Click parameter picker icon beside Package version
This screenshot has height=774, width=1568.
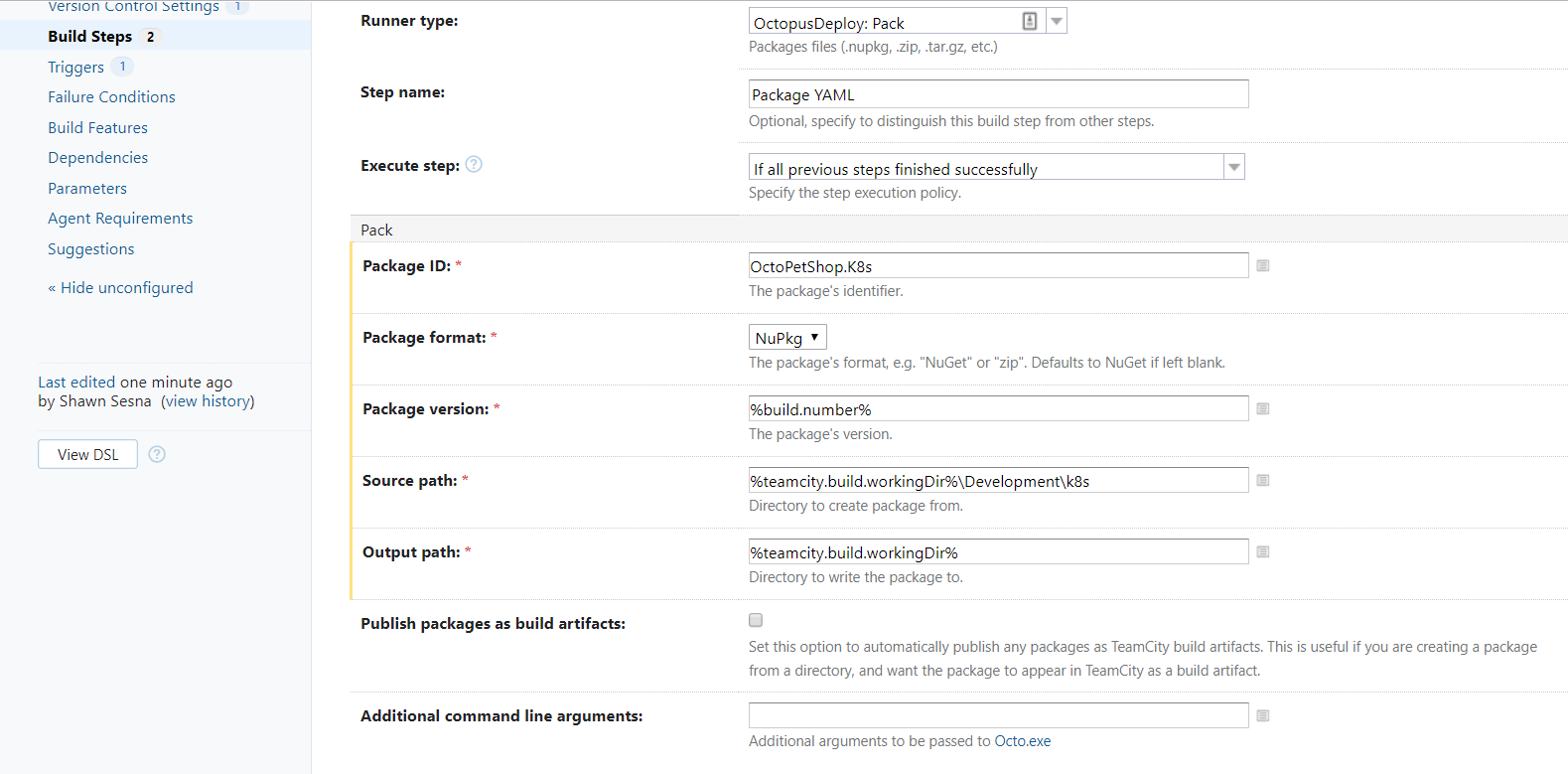tap(1262, 408)
